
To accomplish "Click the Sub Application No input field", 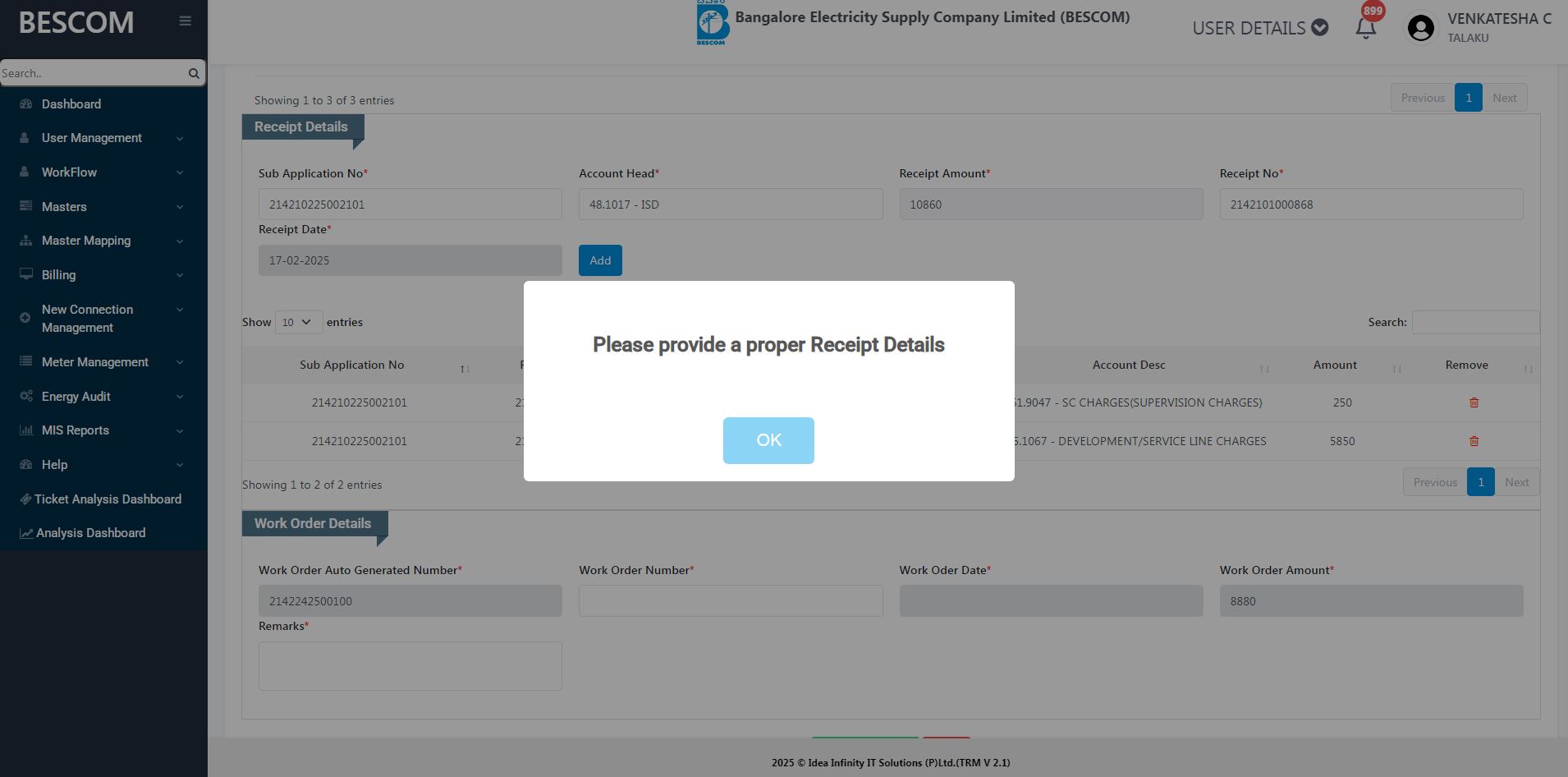I will click(x=410, y=205).
